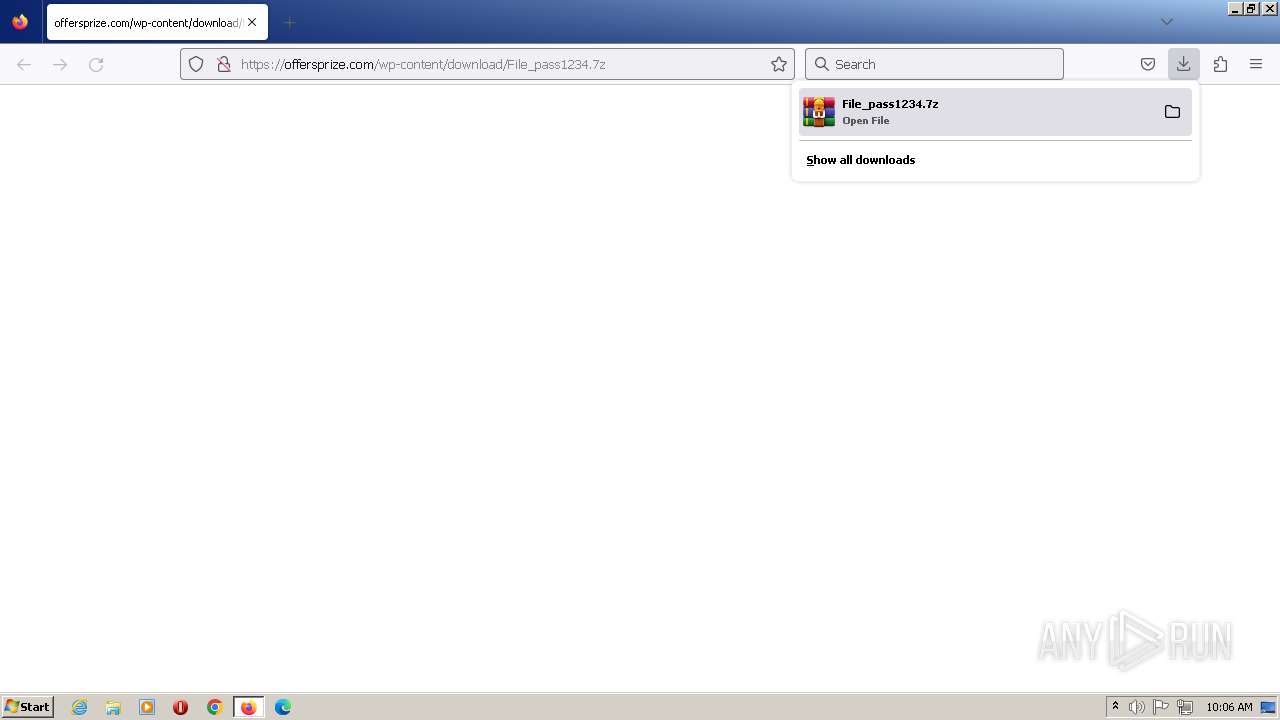Launch Opera from the taskbar
This screenshot has width=1280, height=720.
[x=180, y=707]
